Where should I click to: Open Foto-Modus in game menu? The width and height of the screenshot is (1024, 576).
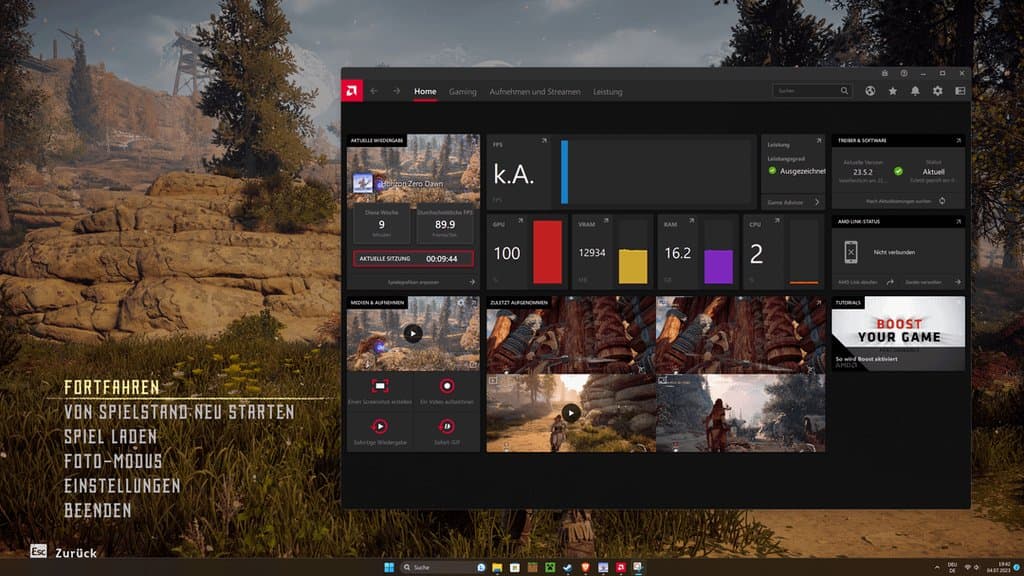[113, 461]
